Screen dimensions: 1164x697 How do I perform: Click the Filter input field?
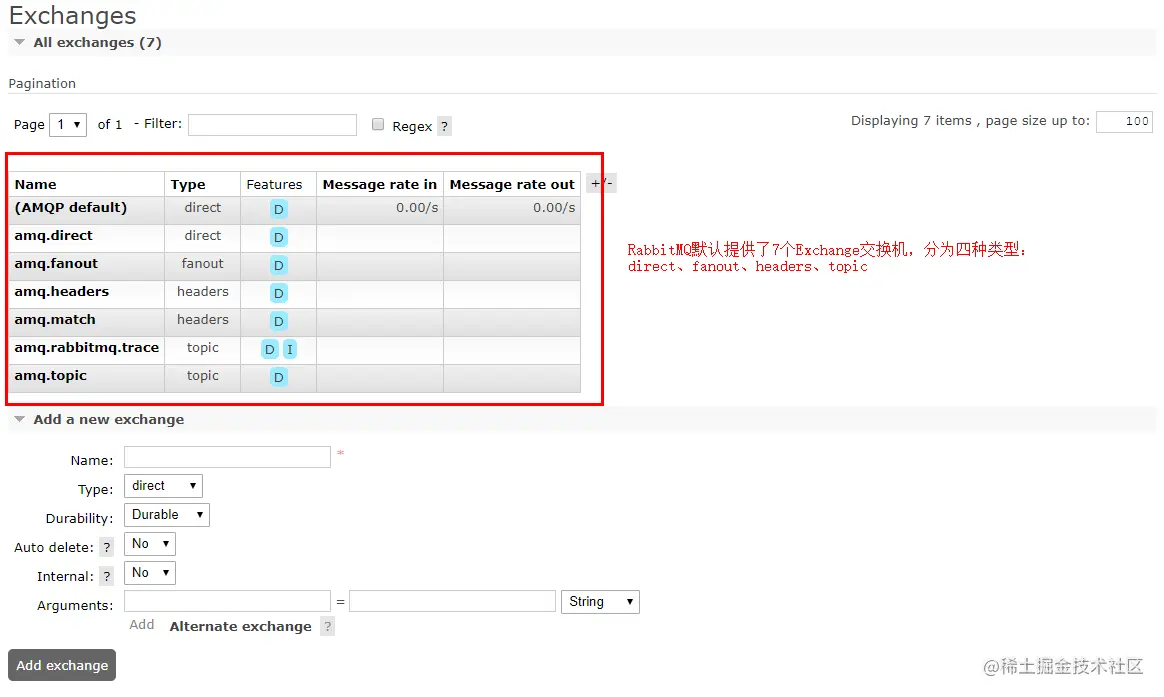(x=272, y=125)
